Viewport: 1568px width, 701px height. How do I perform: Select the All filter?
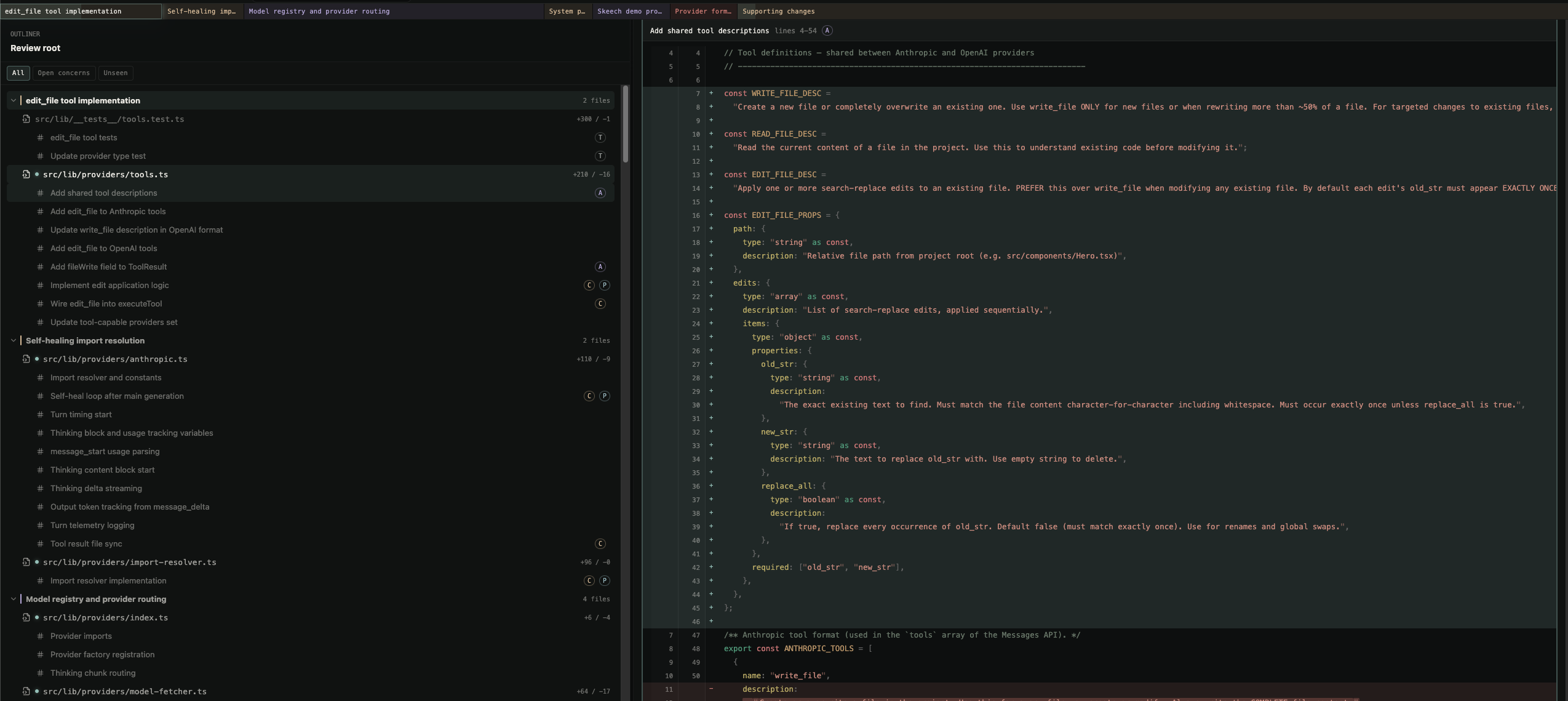18,73
